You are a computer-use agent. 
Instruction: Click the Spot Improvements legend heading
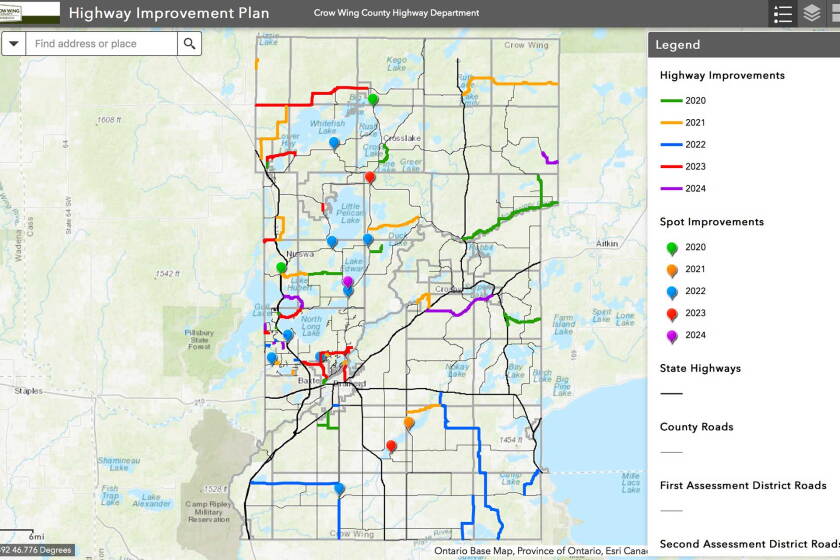pyautogui.click(x=711, y=222)
